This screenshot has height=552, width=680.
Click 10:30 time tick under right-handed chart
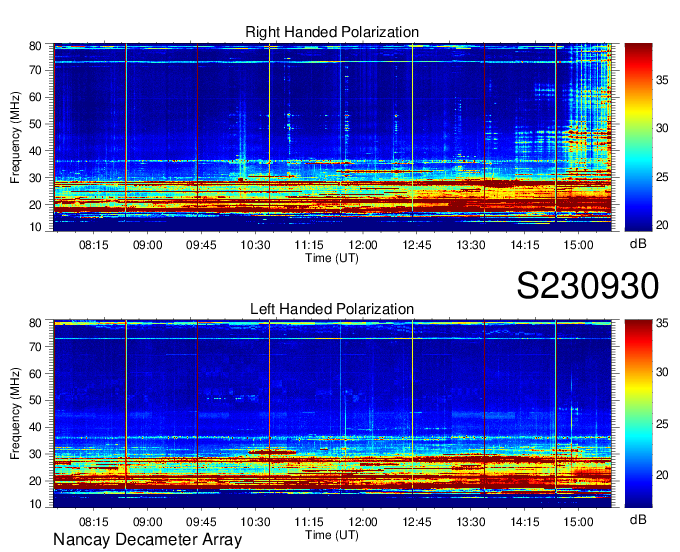pyautogui.click(x=255, y=245)
